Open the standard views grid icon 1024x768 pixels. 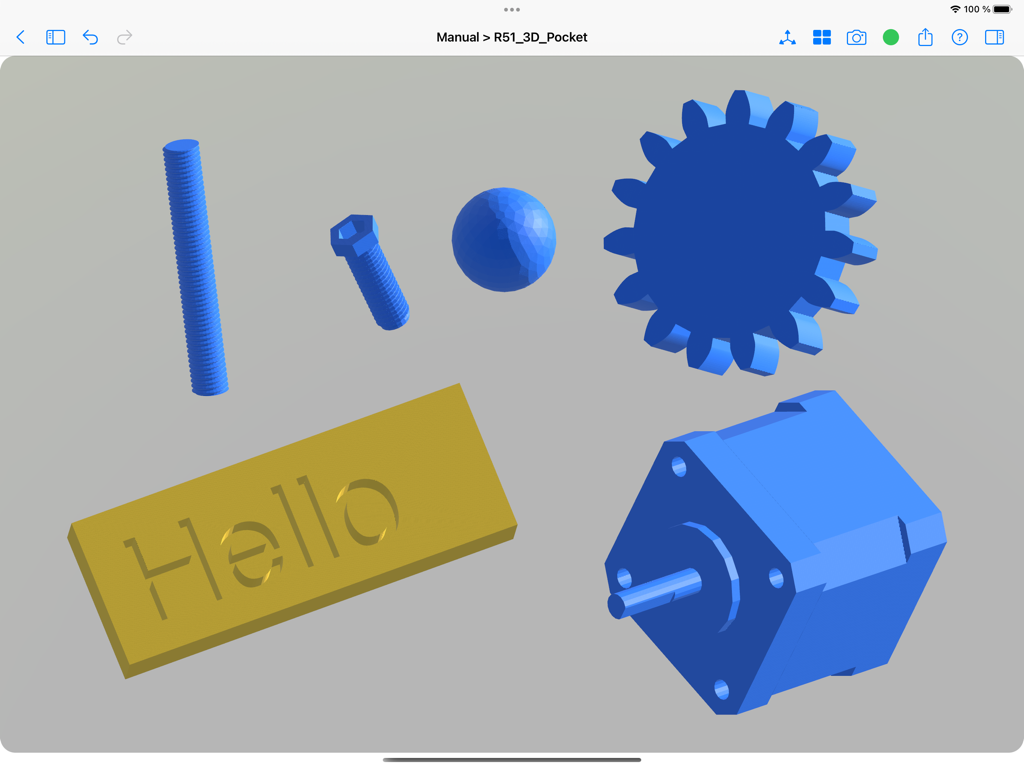pos(821,37)
